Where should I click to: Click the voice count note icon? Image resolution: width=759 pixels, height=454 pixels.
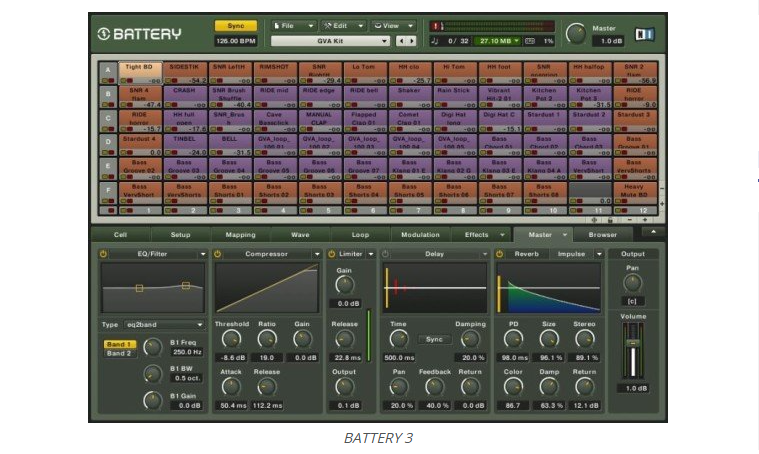tap(435, 41)
